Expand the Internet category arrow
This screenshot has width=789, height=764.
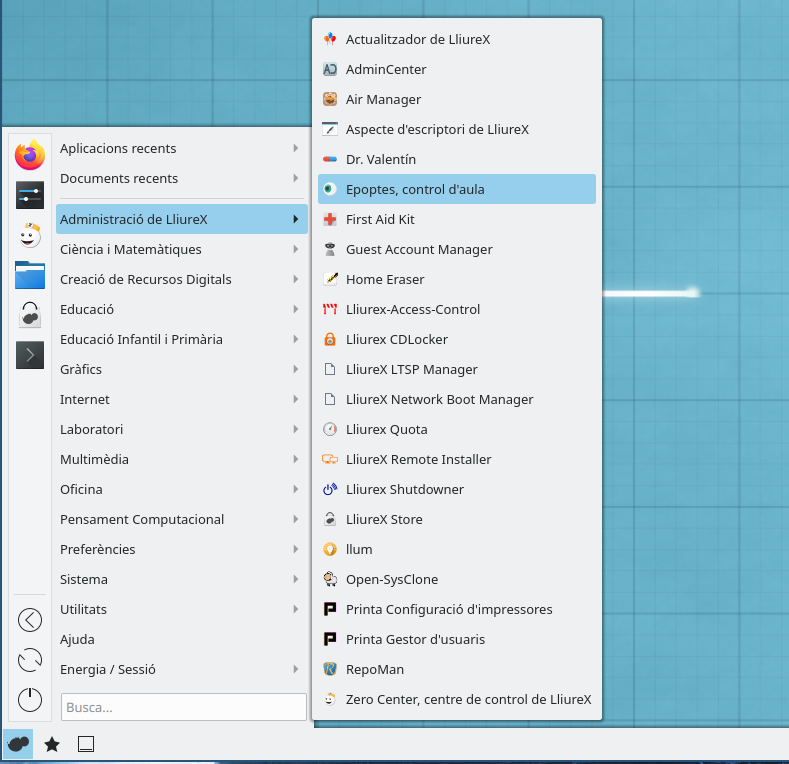tap(296, 399)
